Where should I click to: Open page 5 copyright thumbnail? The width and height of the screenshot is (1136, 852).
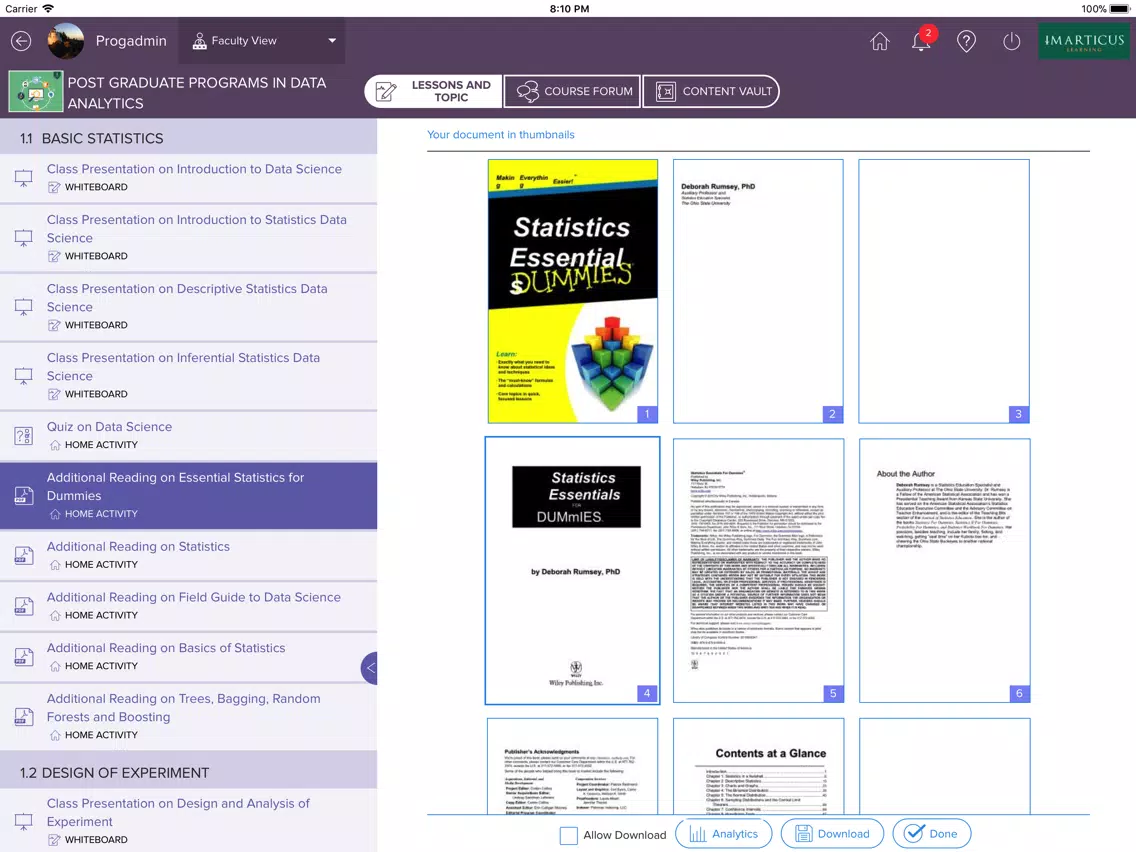click(x=758, y=570)
